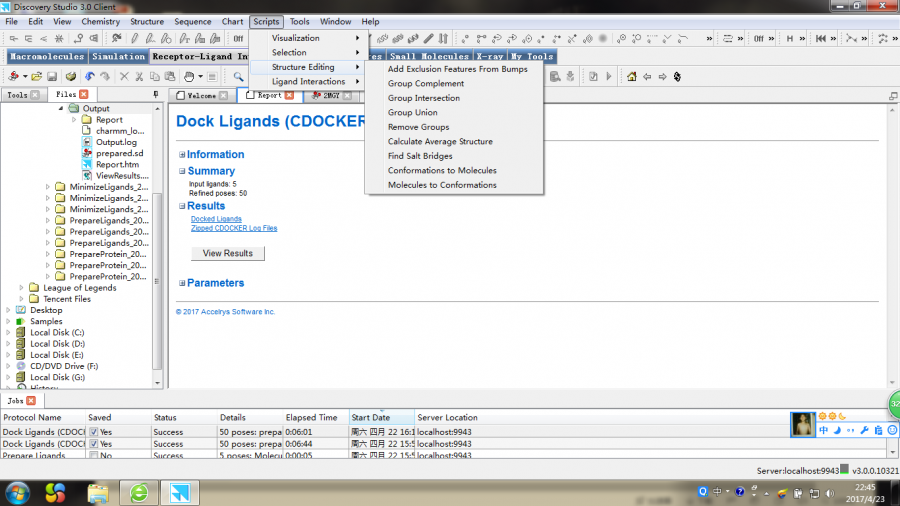Click the New molecule window icon
The image size is (900, 506).
pyautogui.click(x=13, y=76)
